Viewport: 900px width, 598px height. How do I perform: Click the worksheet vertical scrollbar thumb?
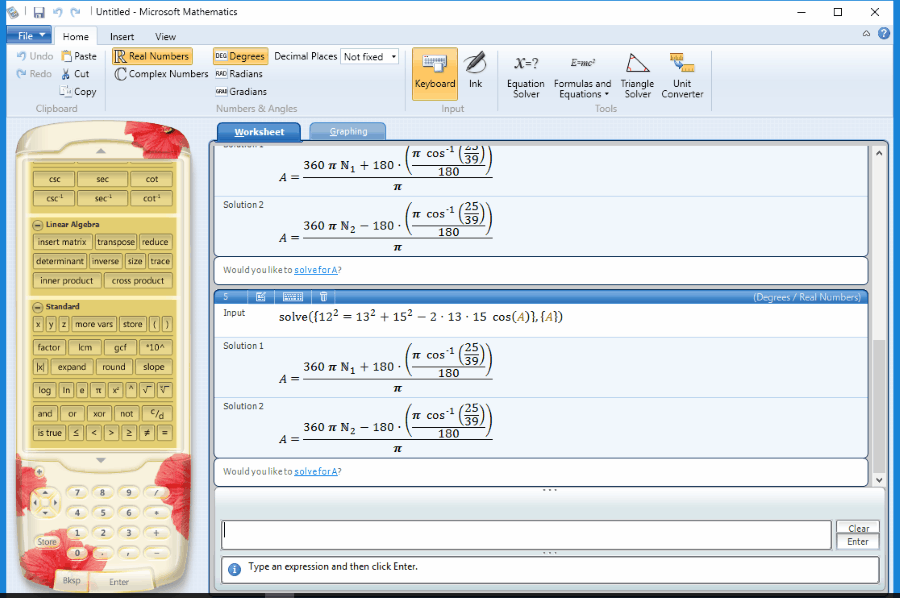pos(879,405)
